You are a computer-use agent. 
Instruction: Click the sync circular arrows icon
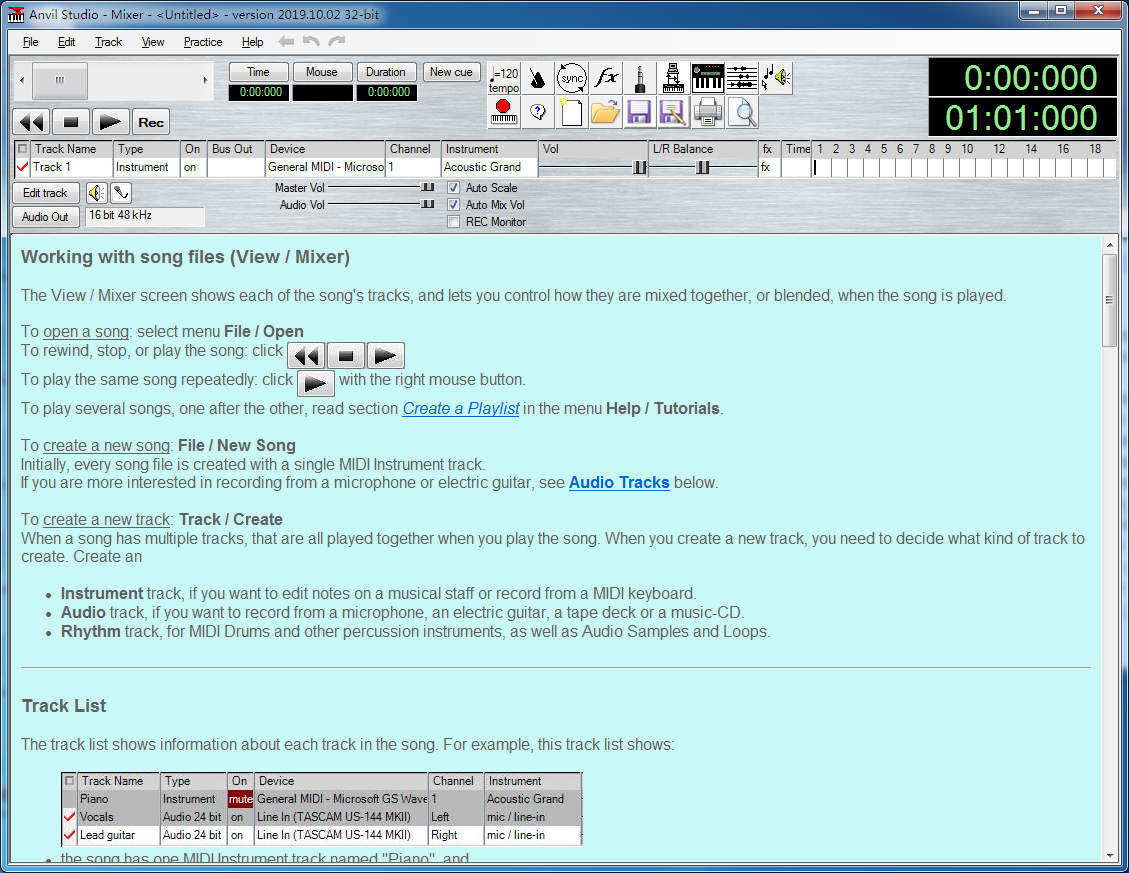click(572, 79)
